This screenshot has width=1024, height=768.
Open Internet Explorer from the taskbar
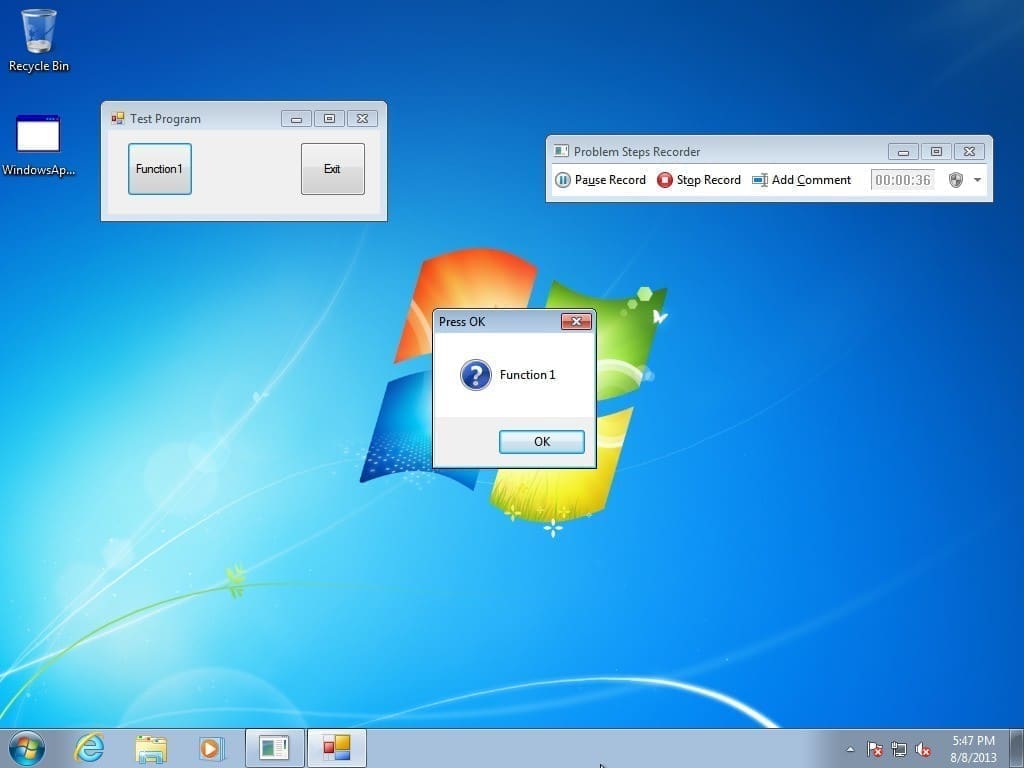click(89, 748)
